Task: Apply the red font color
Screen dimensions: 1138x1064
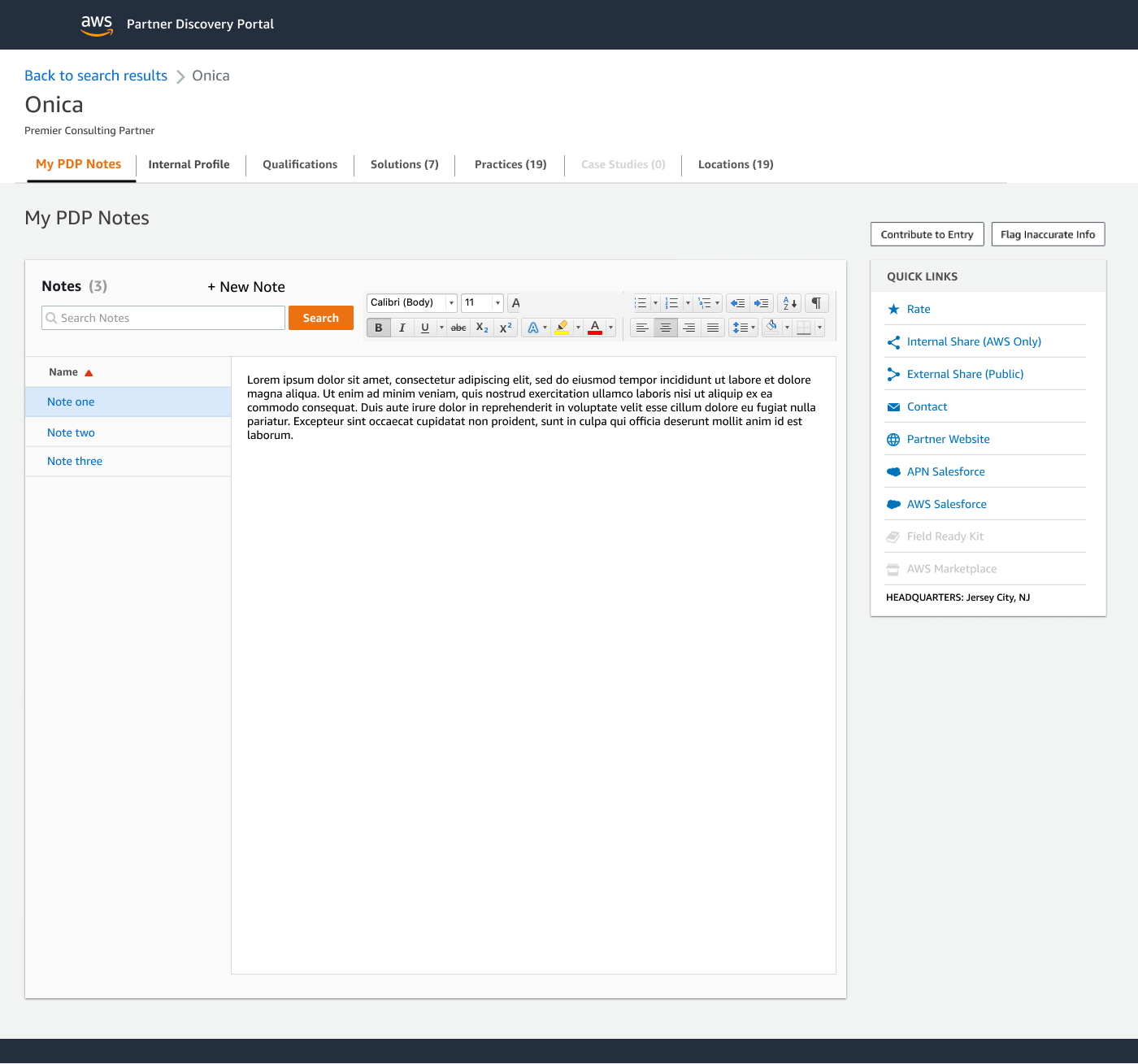Action: pyautogui.click(x=595, y=328)
